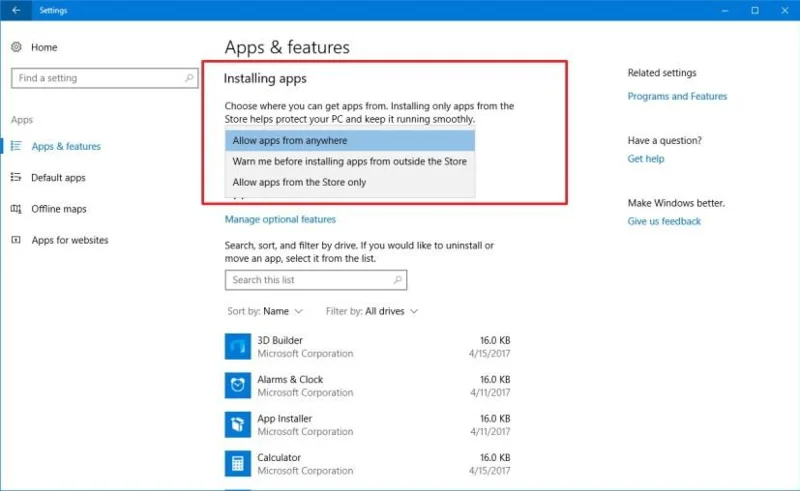This screenshot has width=800, height=491.
Task: Choose Warn me before installing apps option
Action: [350, 161]
